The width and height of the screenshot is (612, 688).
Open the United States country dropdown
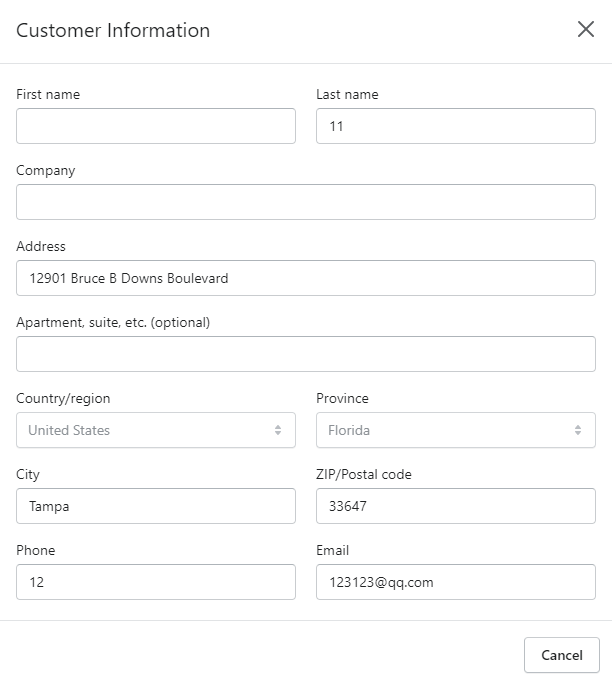pos(156,430)
